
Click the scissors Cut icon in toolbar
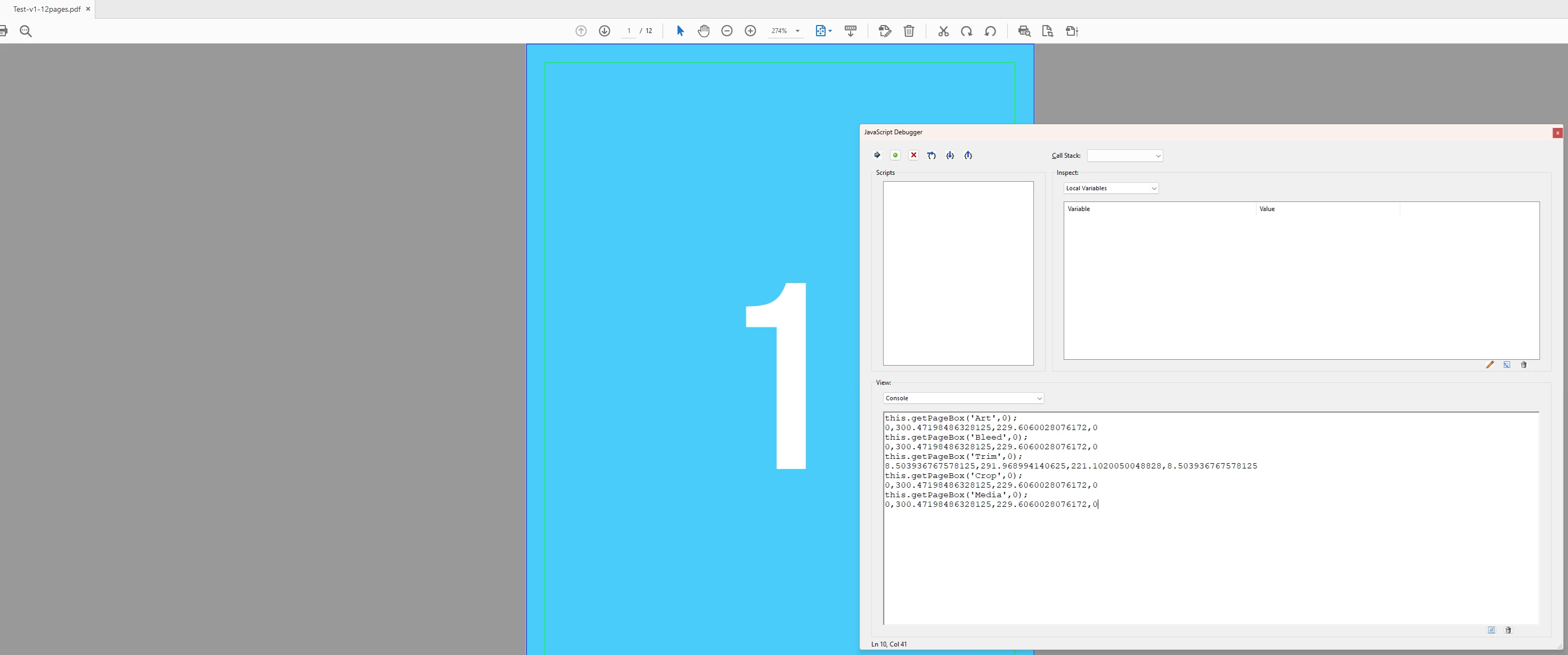[943, 31]
